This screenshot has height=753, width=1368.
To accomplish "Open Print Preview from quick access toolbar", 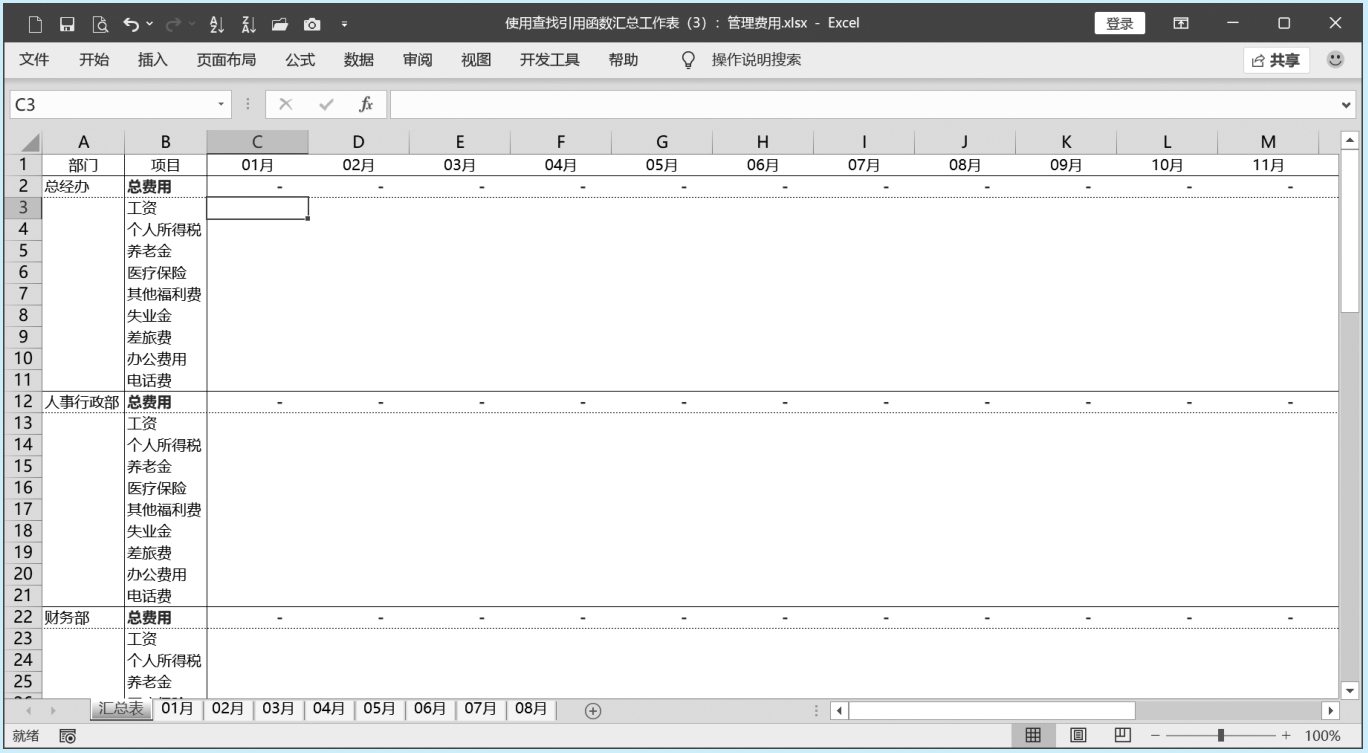I will [99, 23].
